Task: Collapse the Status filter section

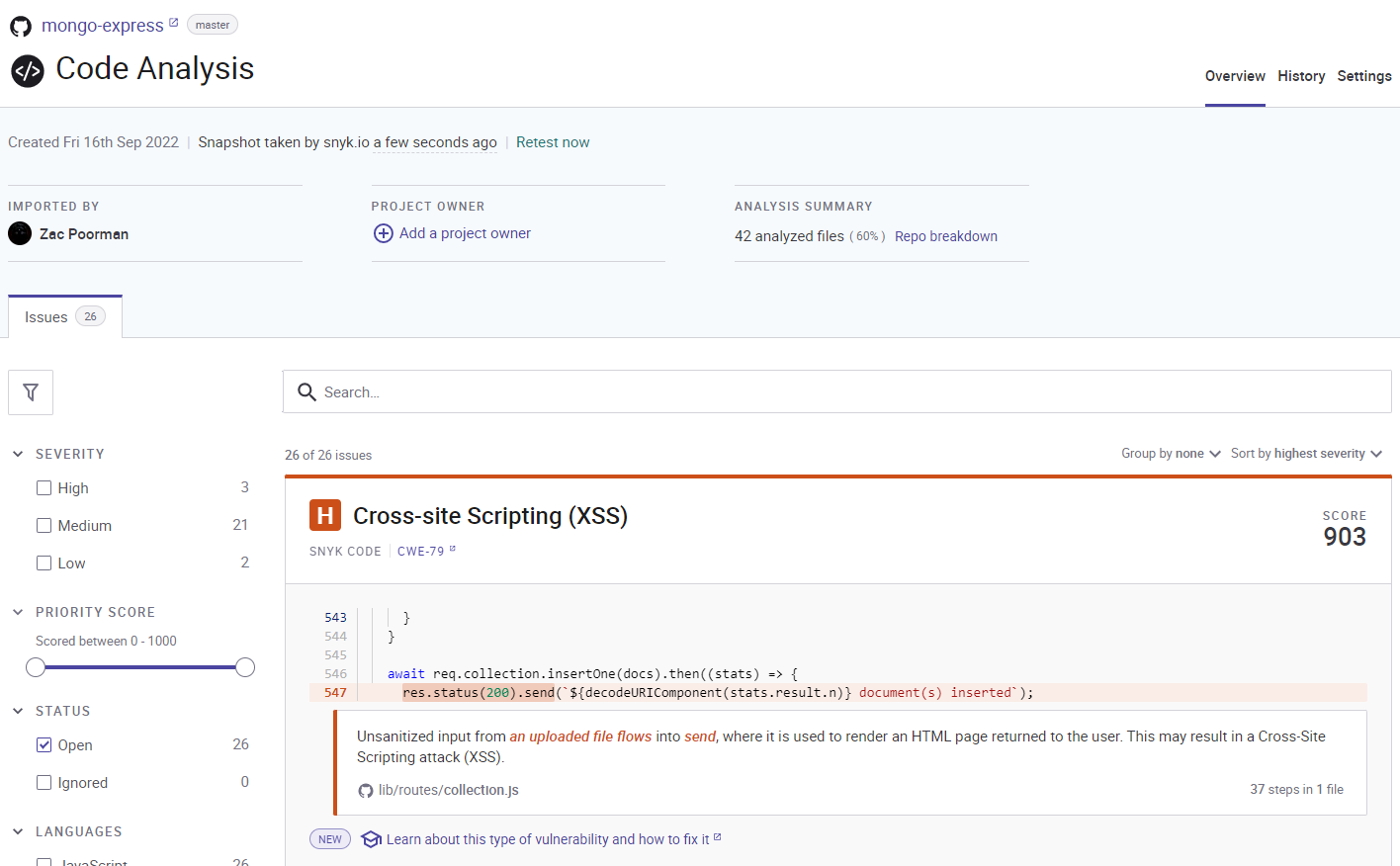Action: [x=18, y=711]
